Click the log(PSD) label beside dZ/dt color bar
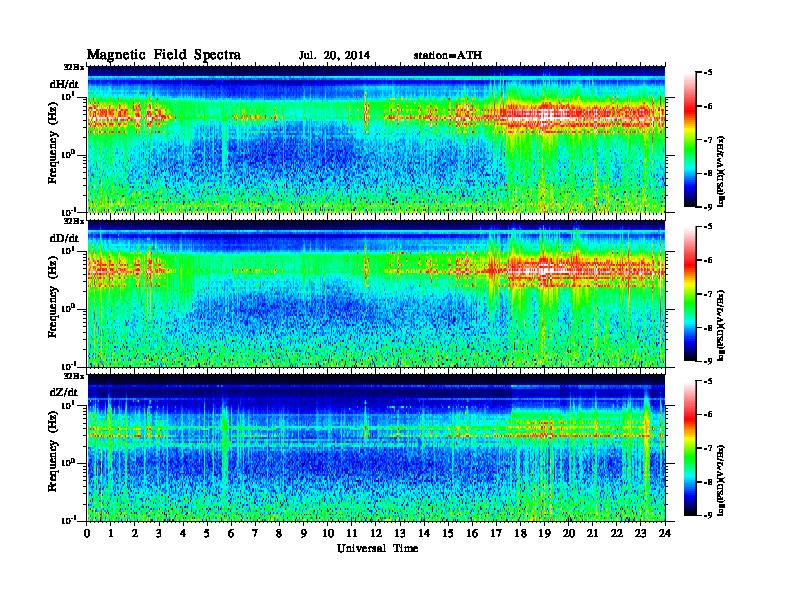The height and width of the screenshot is (612, 792). [x=721, y=481]
